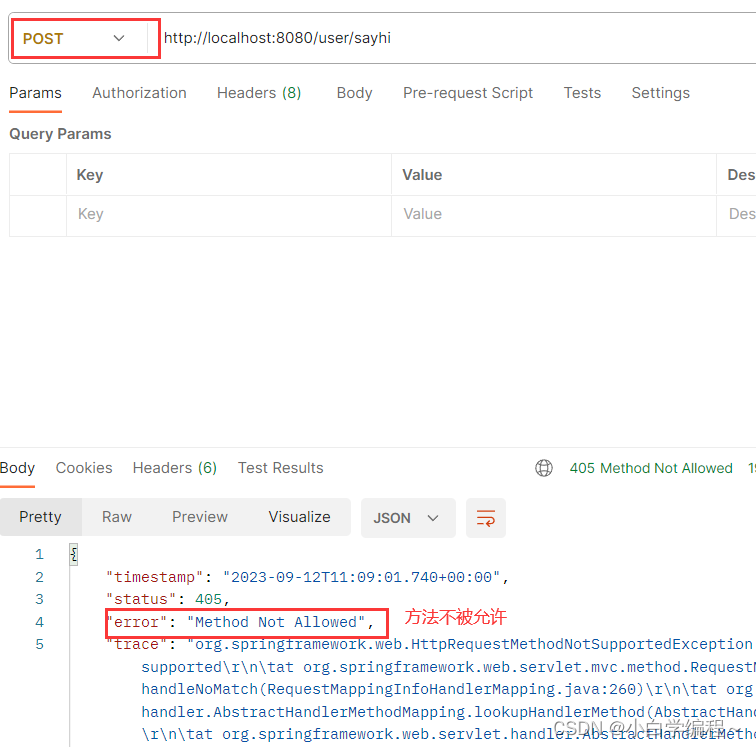Click the "status": 405 line
The width and height of the screenshot is (756, 747).
click(x=168, y=599)
